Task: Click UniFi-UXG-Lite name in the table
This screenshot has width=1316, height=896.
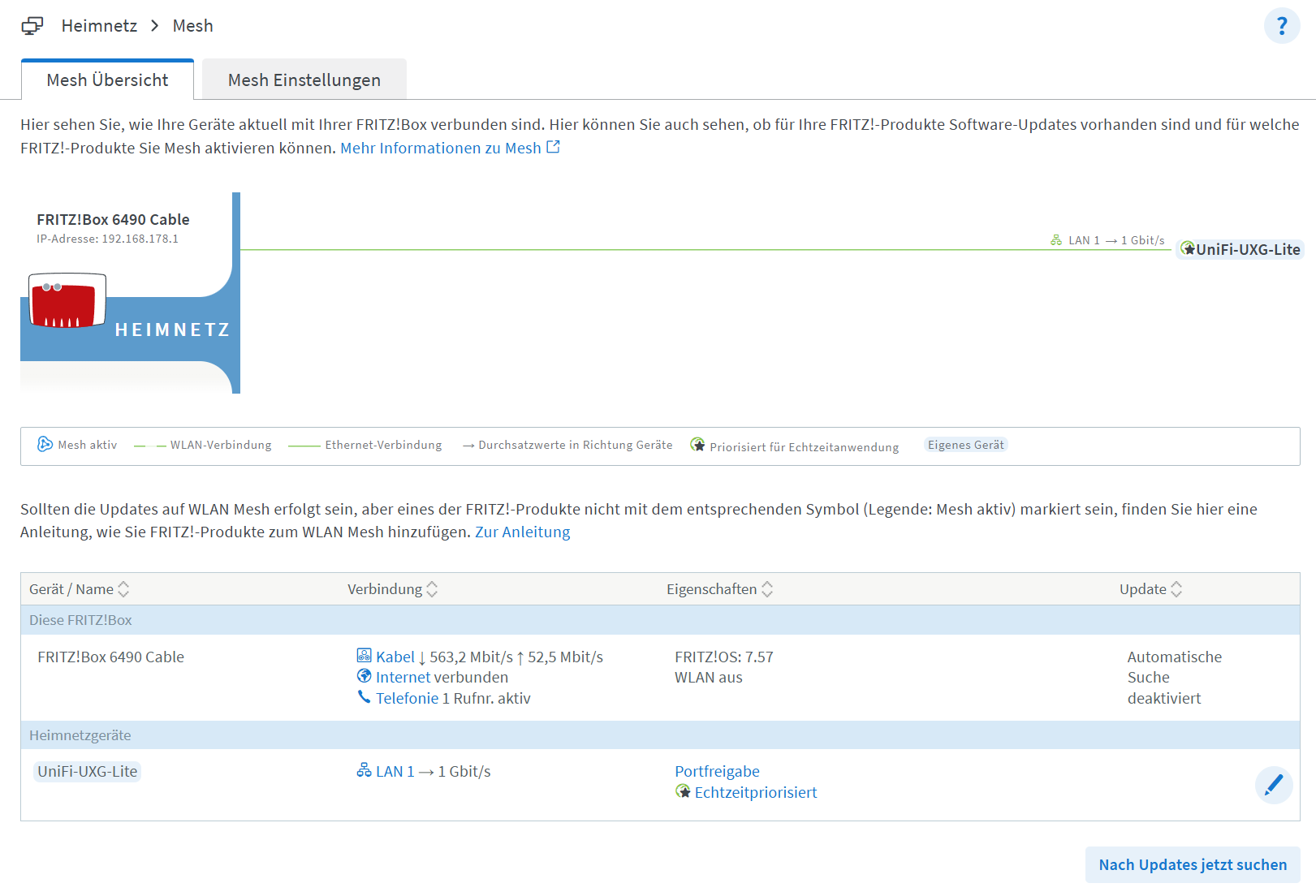Action: pos(88,771)
